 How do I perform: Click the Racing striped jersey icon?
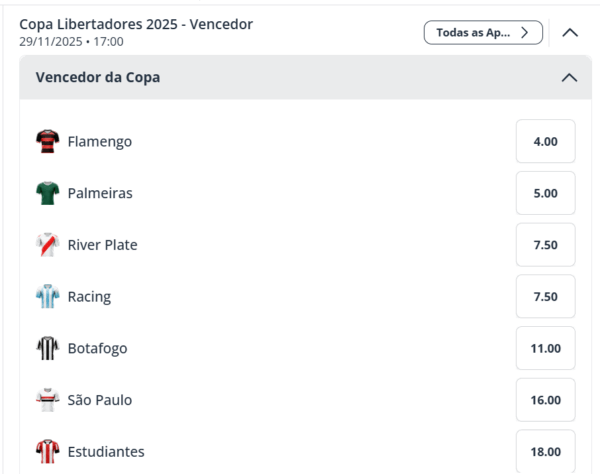point(47,296)
